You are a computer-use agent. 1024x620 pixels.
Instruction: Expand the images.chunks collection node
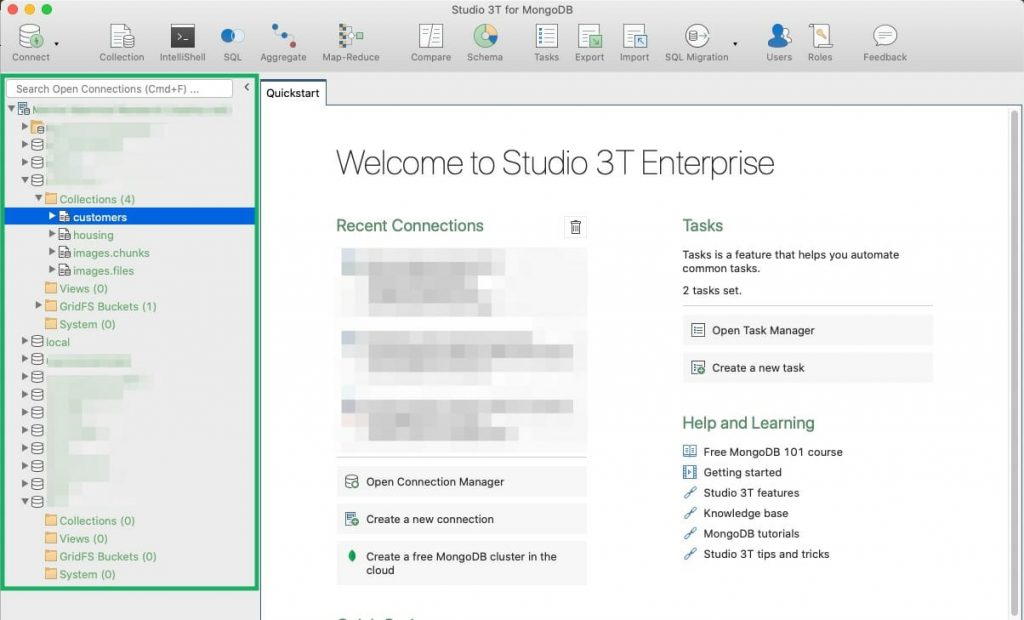click(x=52, y=251)
